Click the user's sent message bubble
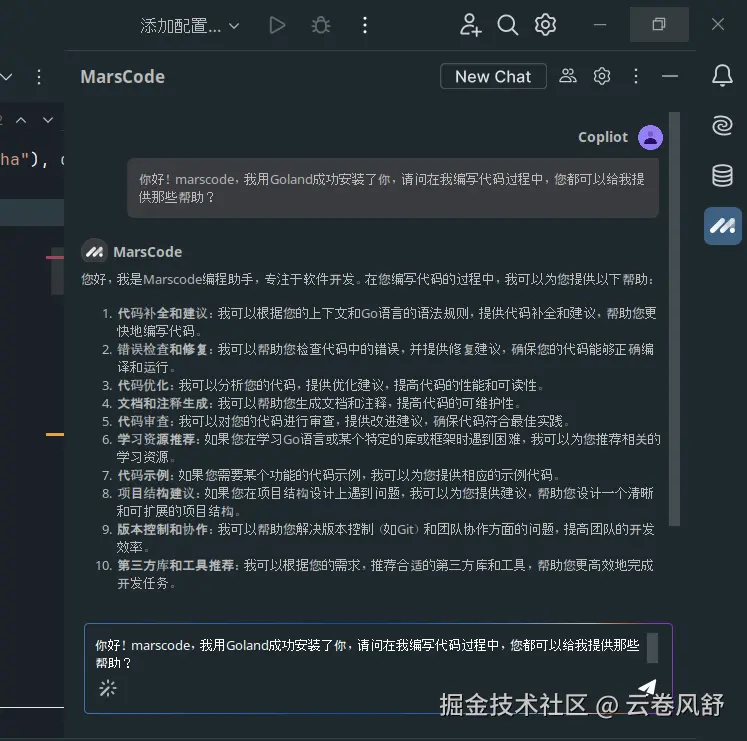The height and width of the screenshot is (741, 747). point(393,188)
